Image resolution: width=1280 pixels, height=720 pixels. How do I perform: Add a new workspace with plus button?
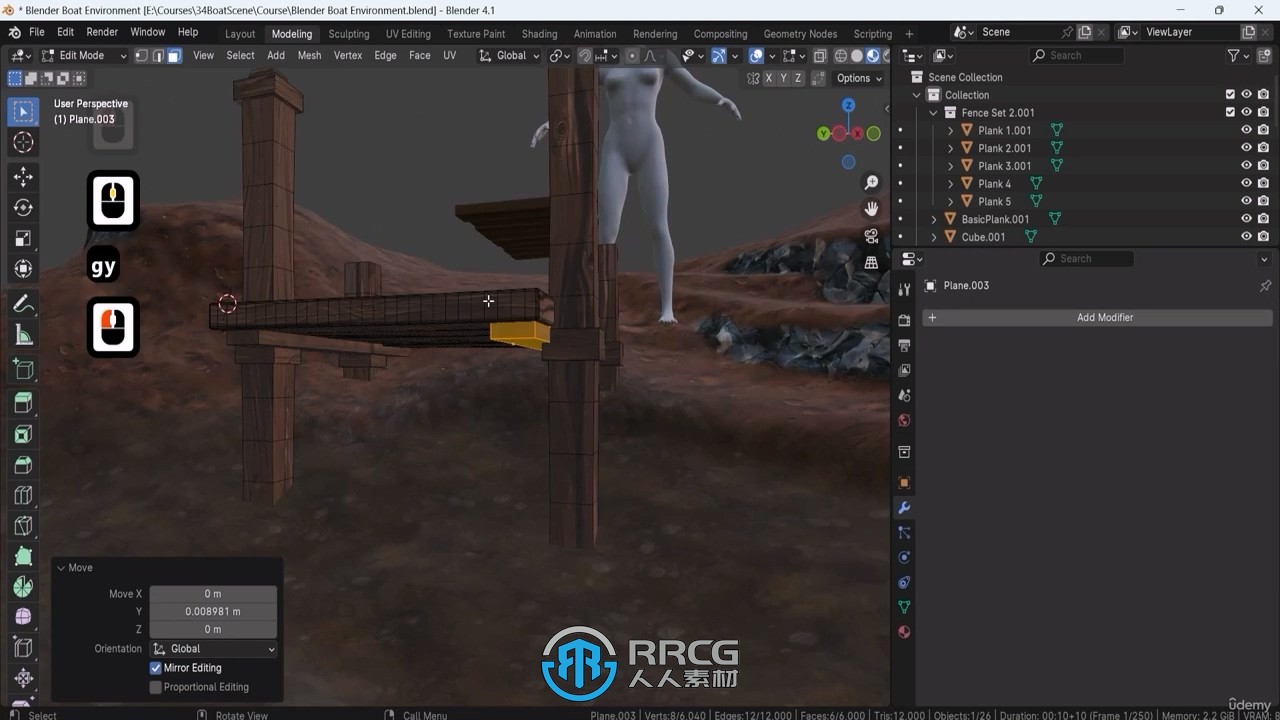[x=909, y=34]
